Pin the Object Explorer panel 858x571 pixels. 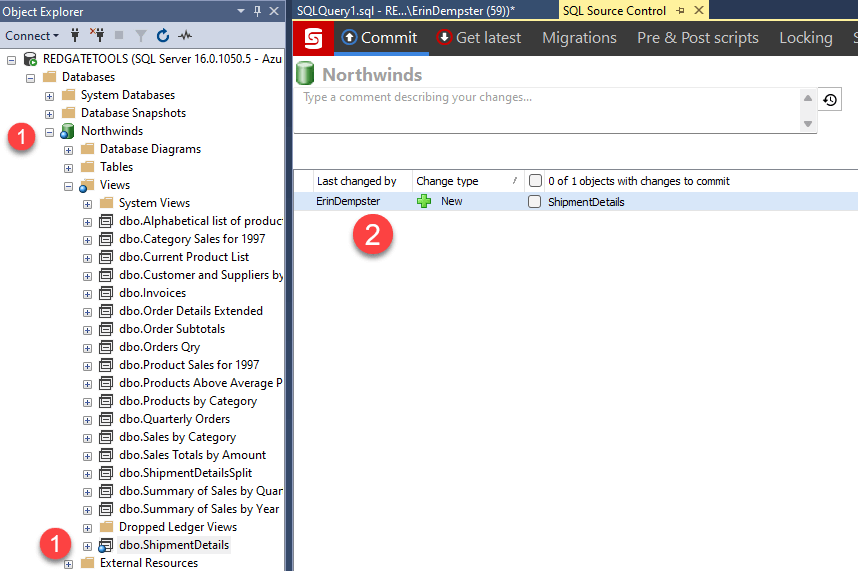click(257, 11)
